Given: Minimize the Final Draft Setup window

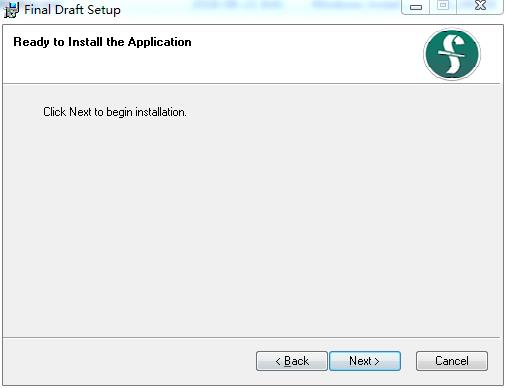Looking at the screenshot, I should click(x=416, y=7).
